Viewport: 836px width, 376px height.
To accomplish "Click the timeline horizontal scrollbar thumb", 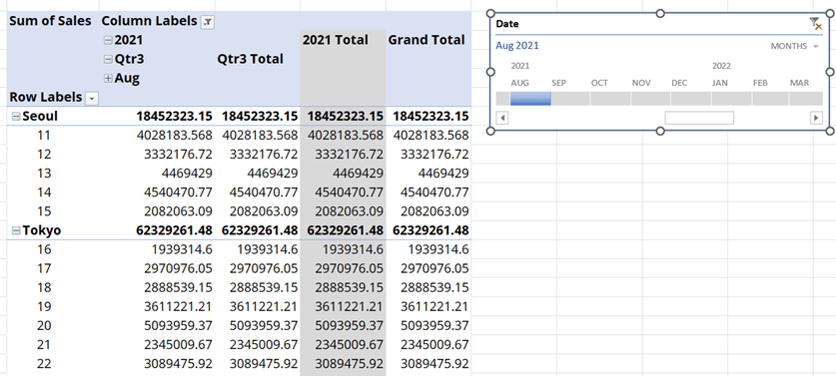I will 699,118.
